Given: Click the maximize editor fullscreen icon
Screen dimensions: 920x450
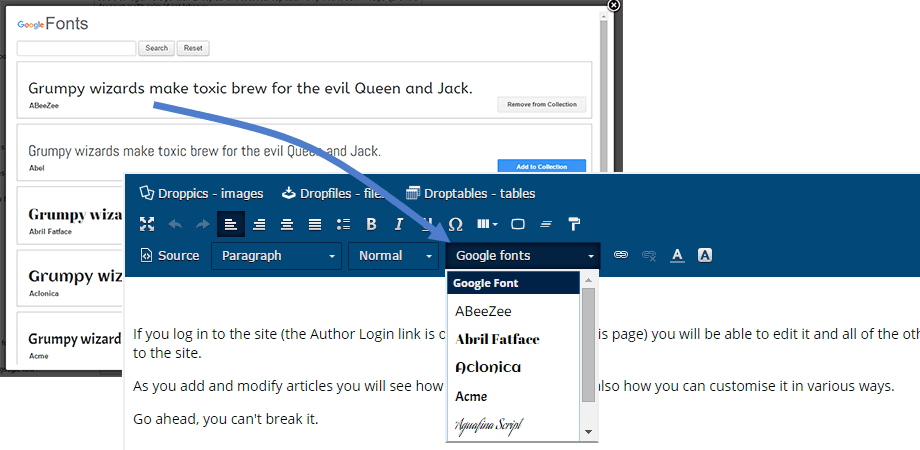Looking at the screenshot, I should 147,224.
